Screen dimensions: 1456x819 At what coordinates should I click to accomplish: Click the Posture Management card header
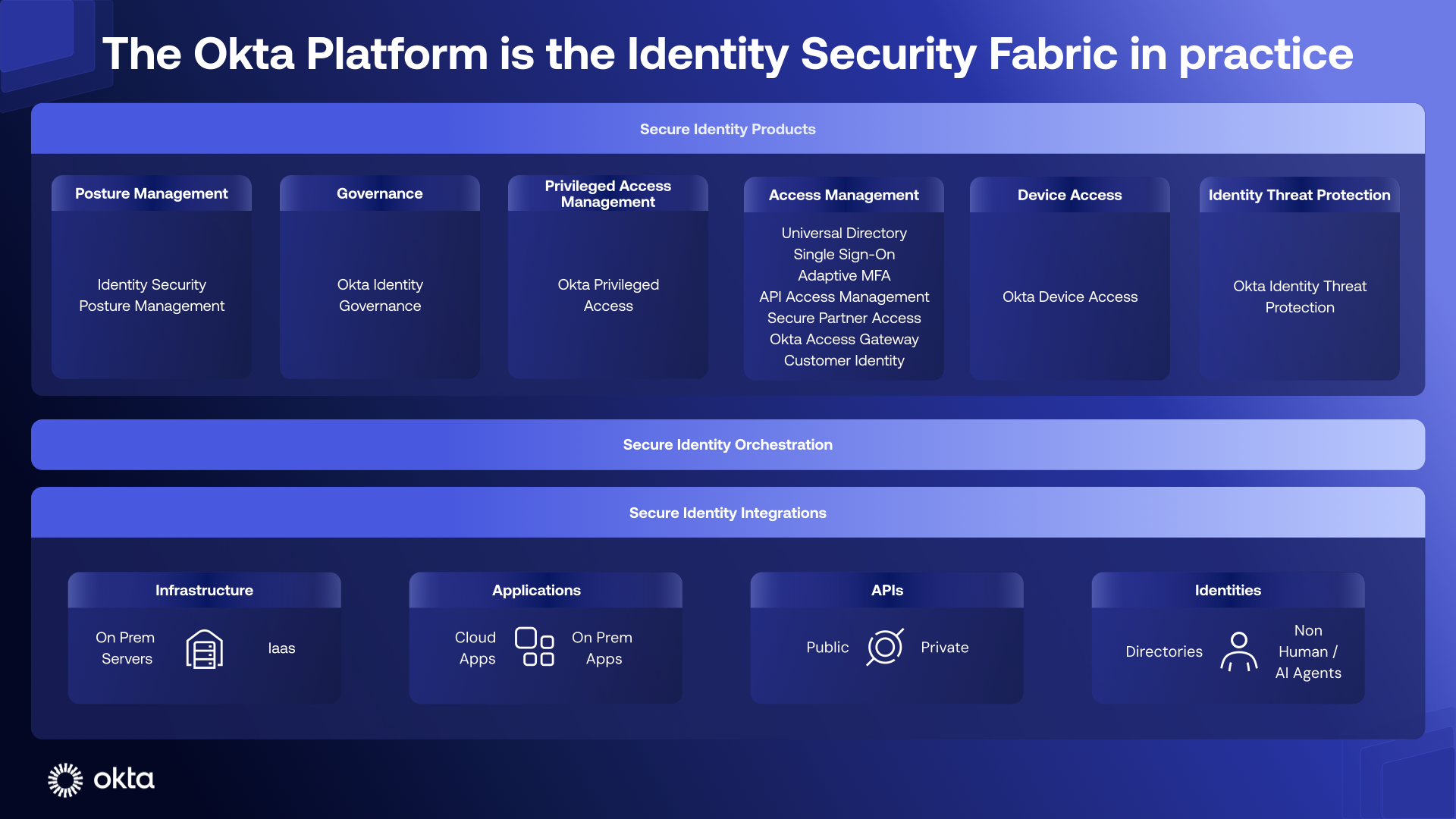tap(151, 193)
